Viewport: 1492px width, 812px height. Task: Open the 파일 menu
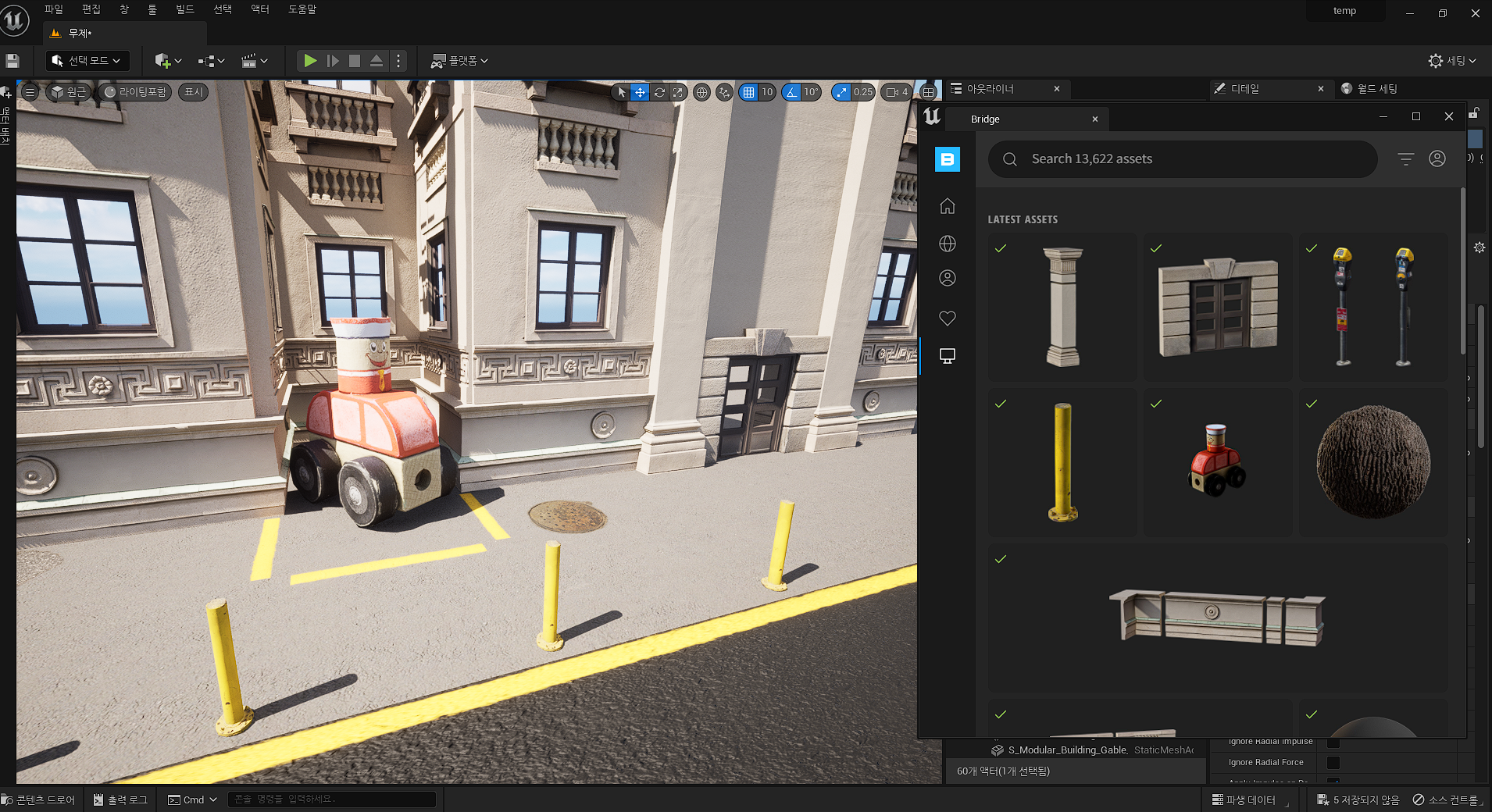coord(54,9)
